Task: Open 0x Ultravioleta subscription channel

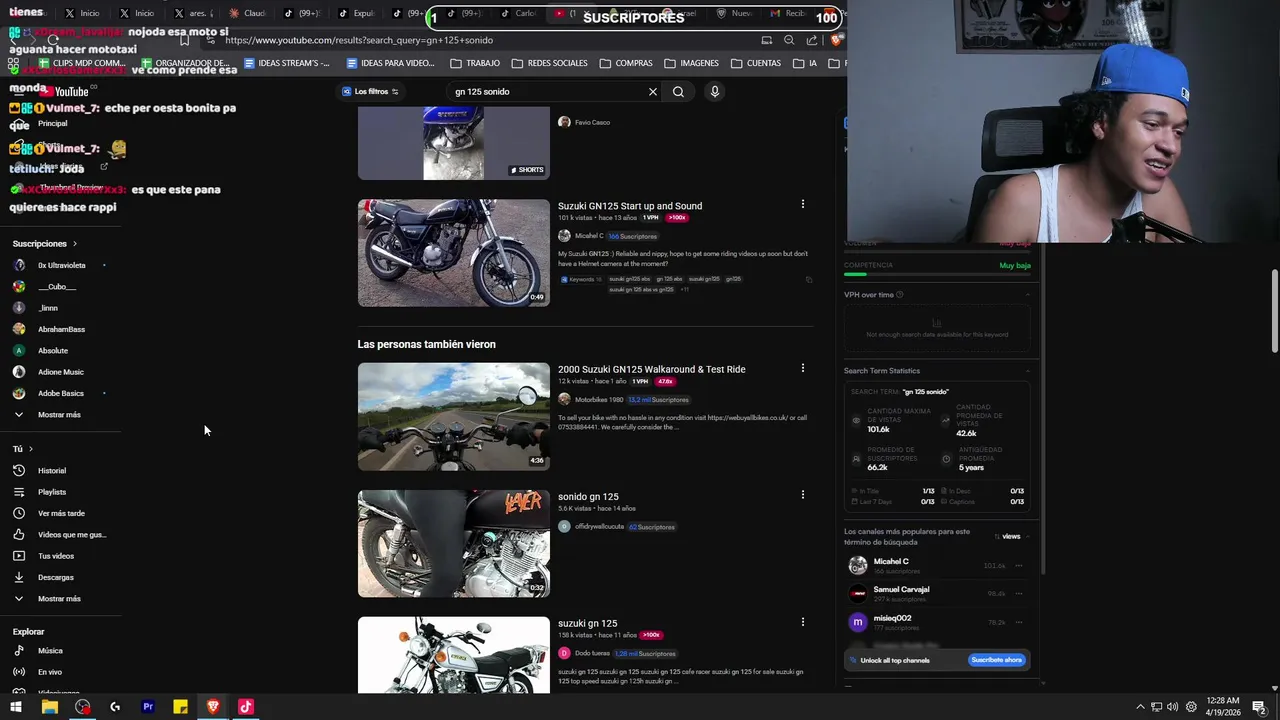Action: (60, 265)
